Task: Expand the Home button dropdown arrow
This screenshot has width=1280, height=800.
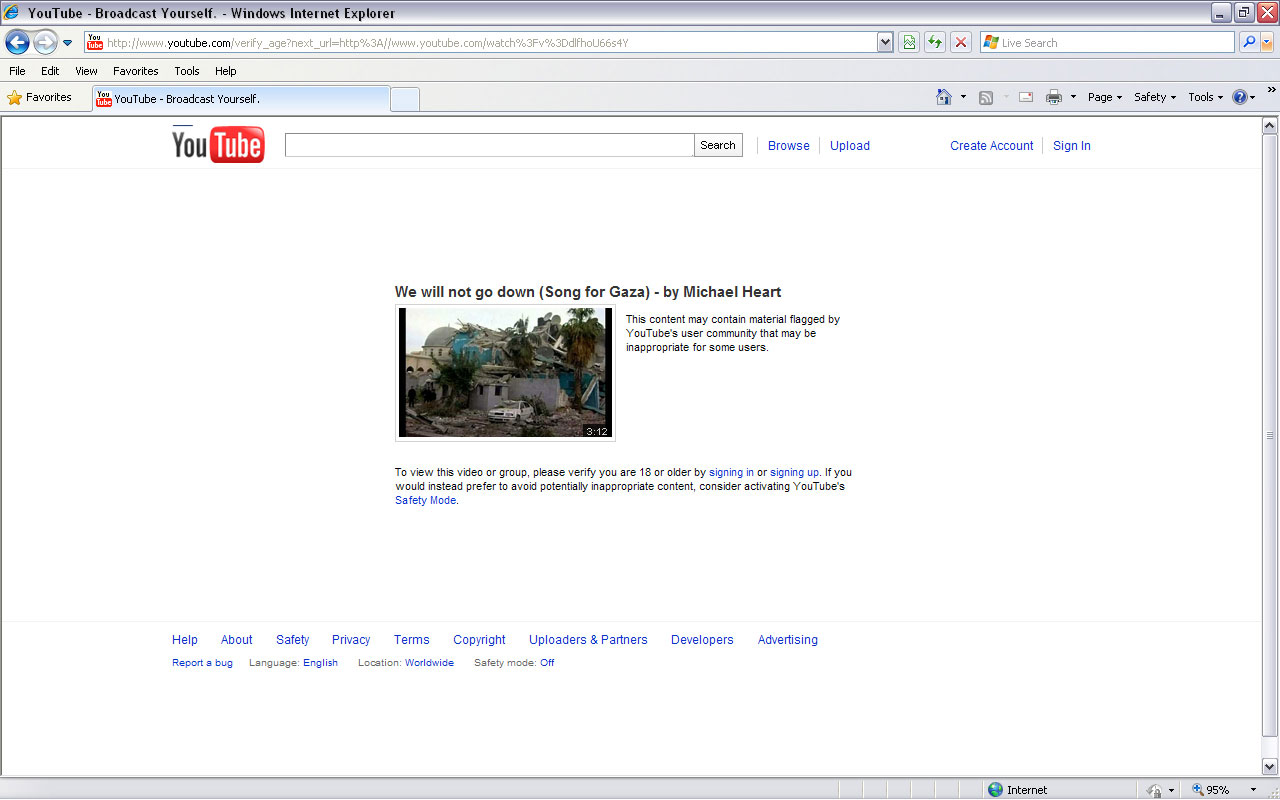Action: [x=963, y=97]
